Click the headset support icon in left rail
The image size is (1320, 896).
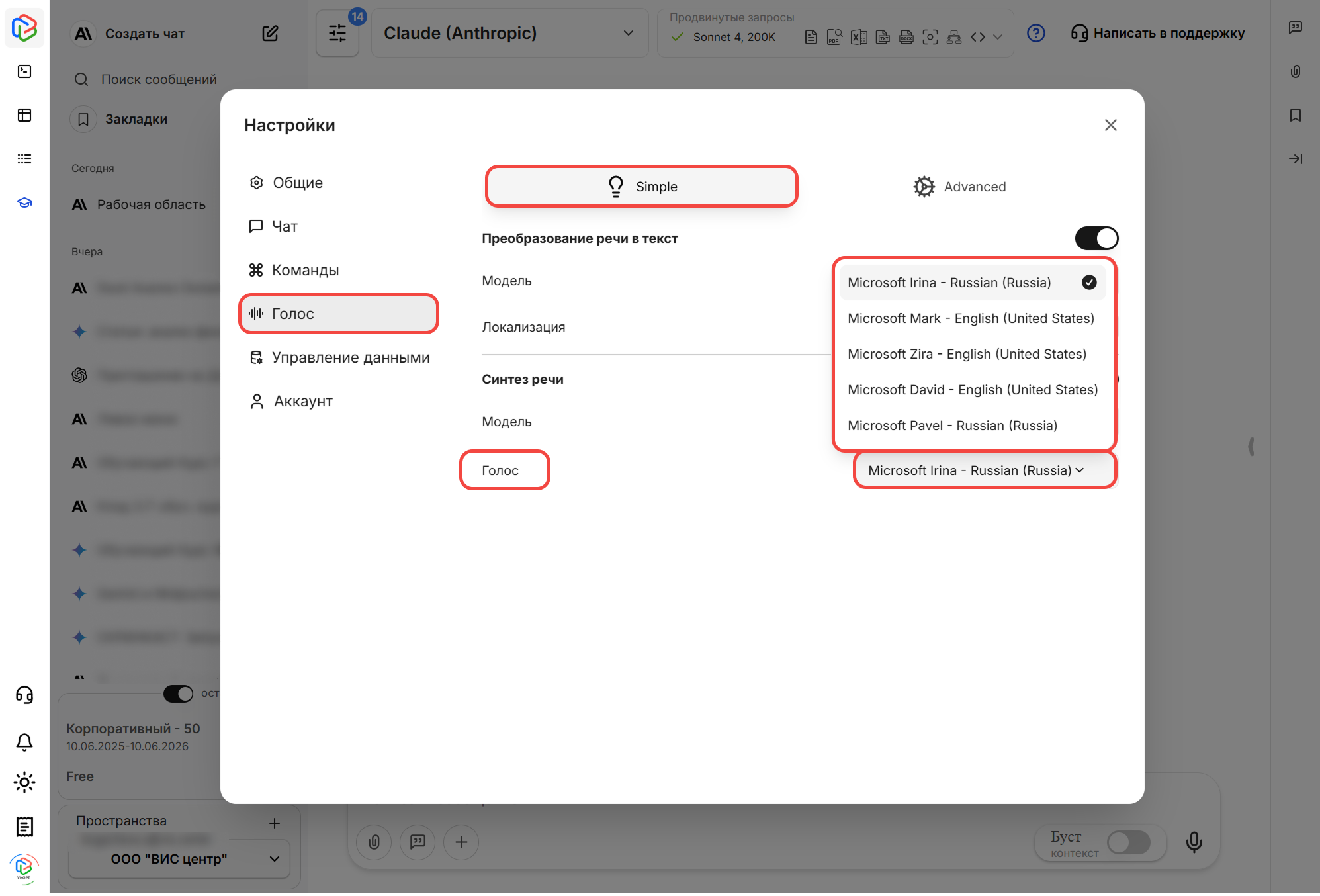pos(24,695)
